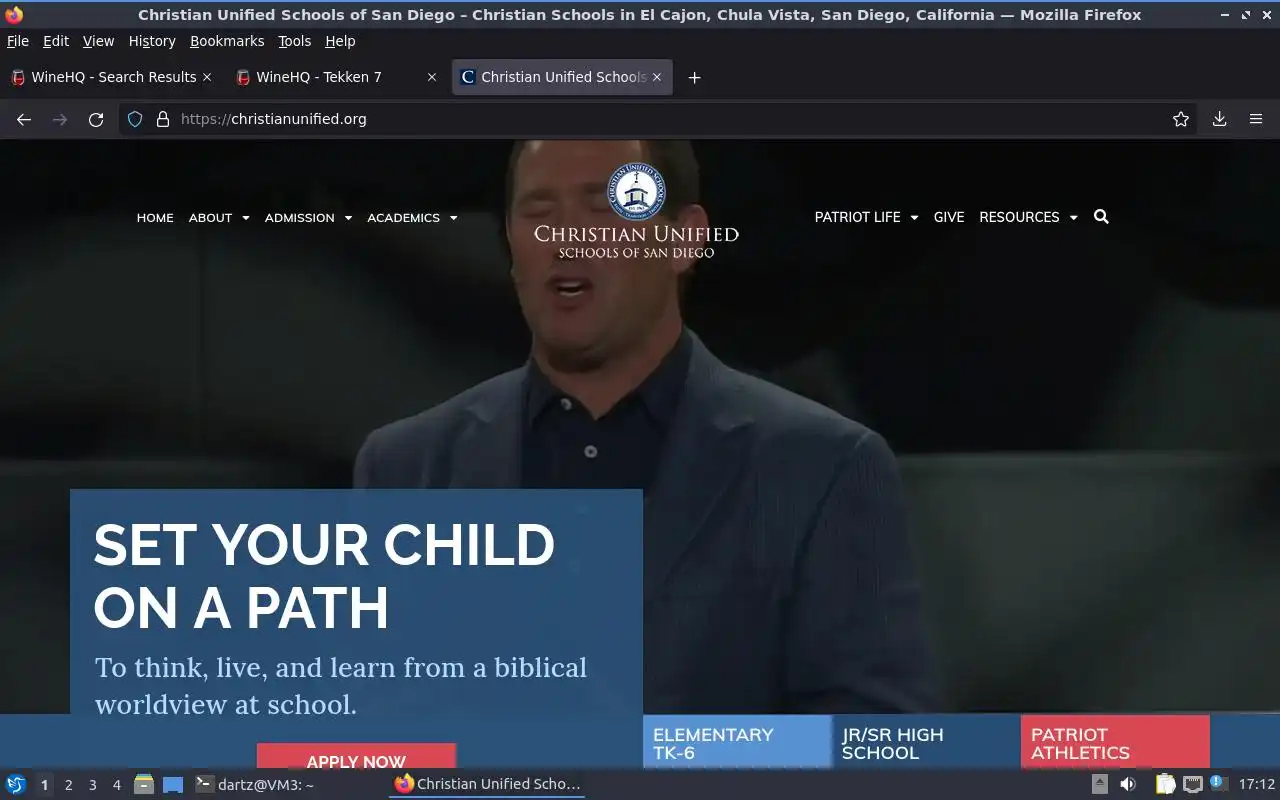Open the Bookmarks menu
Viewport: 1280px width, 800px height.
point(227,41)
